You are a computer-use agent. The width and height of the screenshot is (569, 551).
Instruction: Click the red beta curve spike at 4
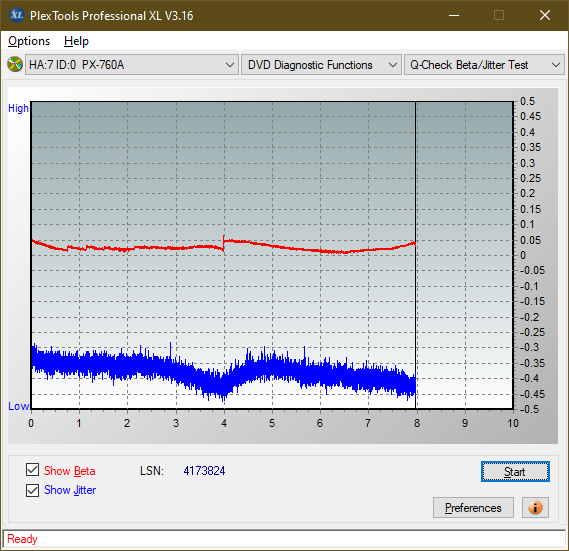click(224, 242)
